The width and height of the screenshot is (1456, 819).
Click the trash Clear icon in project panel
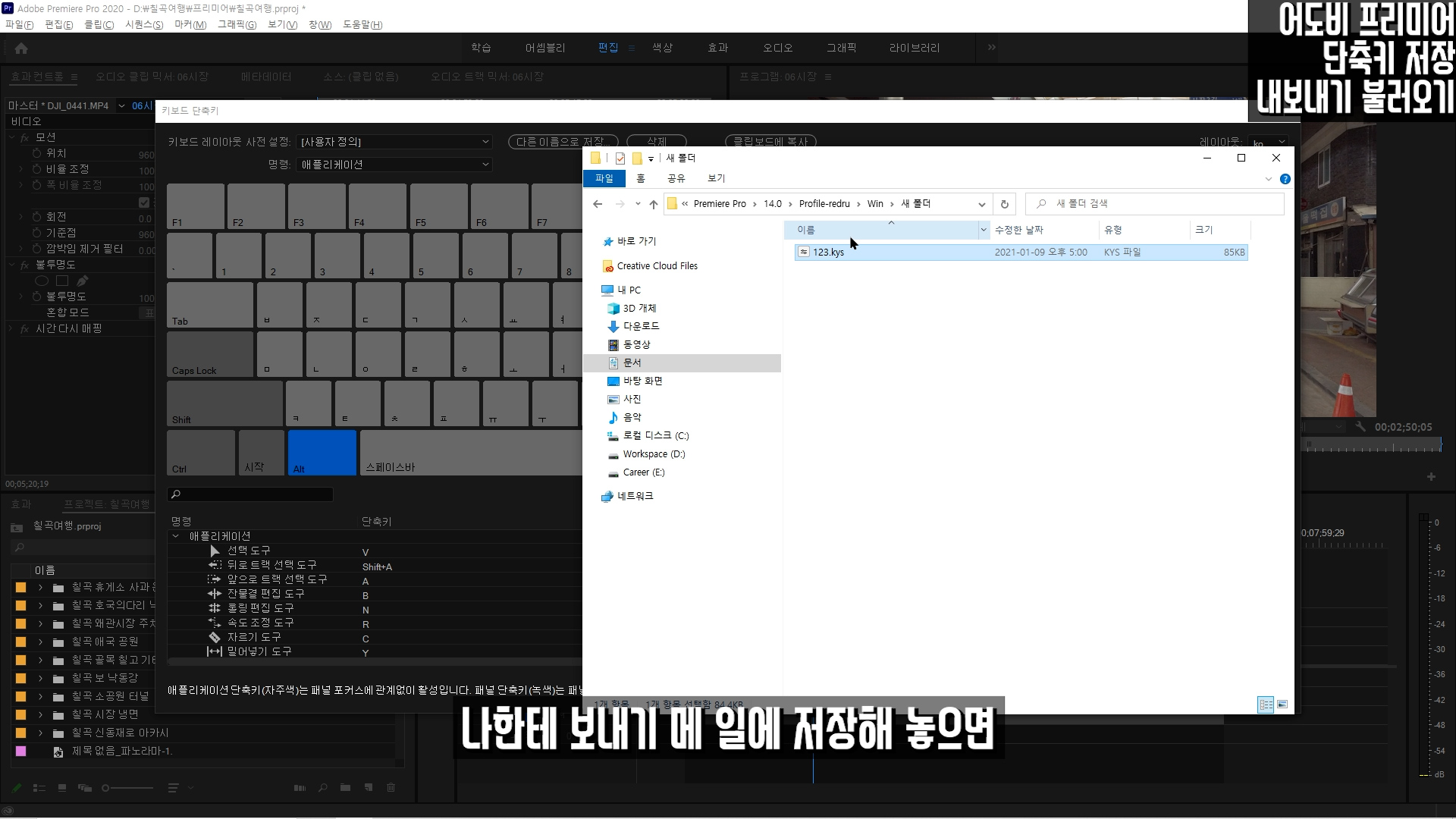point(391,788)
